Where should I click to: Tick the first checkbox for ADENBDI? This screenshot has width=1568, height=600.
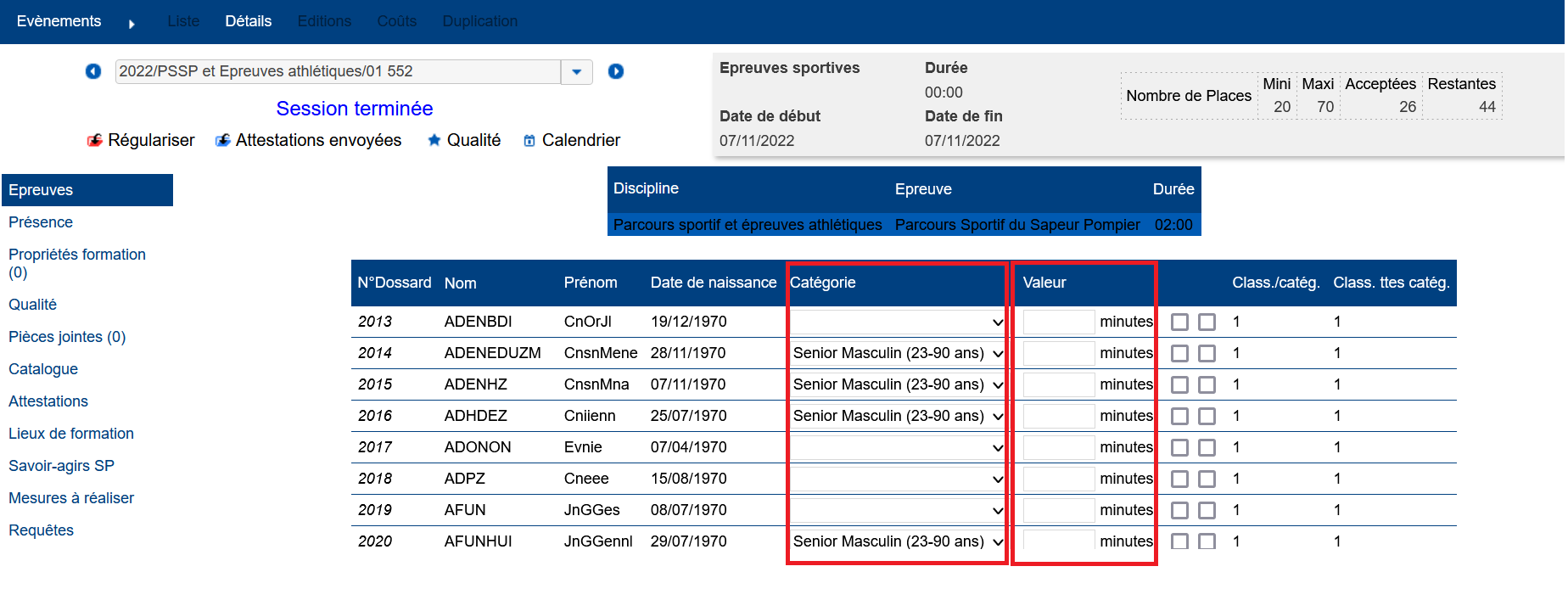1179,322
